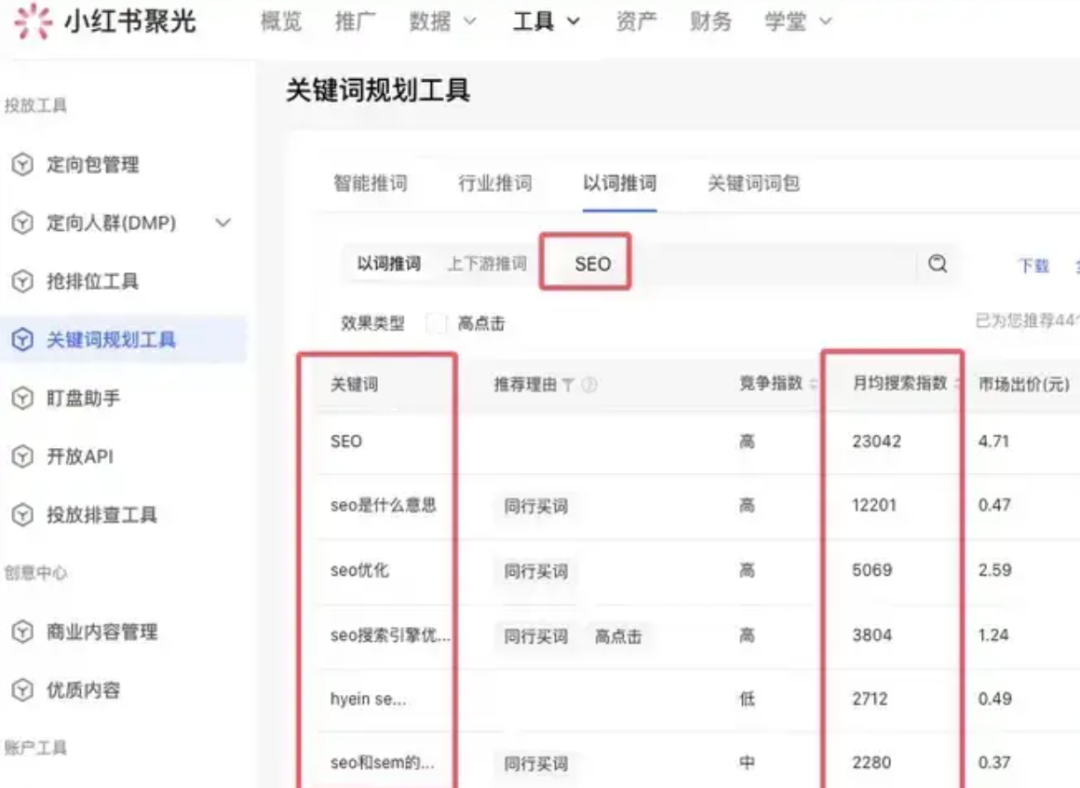The width and height of the screenshot is (1080, 788).
Task: Toggle the 高点击 checkbox
Action: coord(436,324)
